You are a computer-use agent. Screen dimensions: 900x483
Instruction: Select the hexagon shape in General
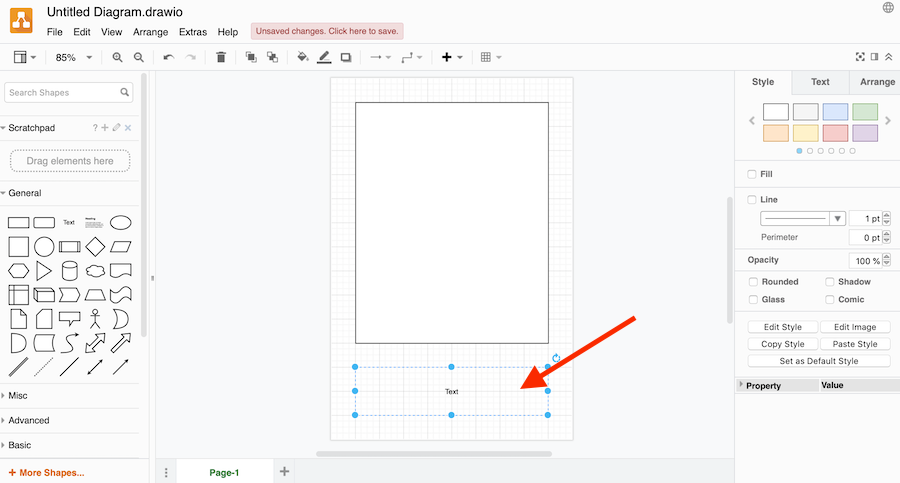coord(18,271)
